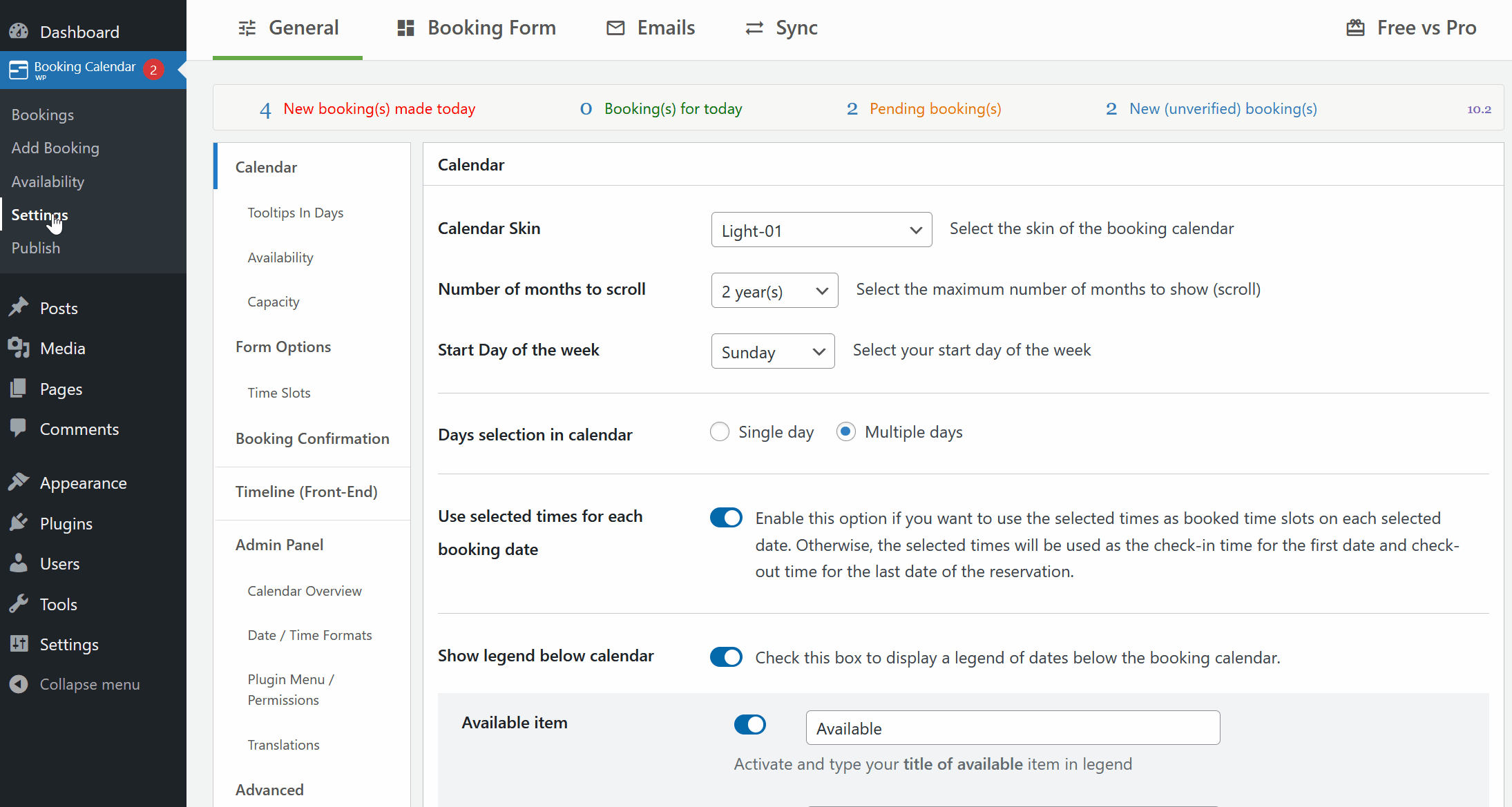Click the count 4 of new bookings
The height and width of the screenshot is (807, 1512).
[265, 109]
